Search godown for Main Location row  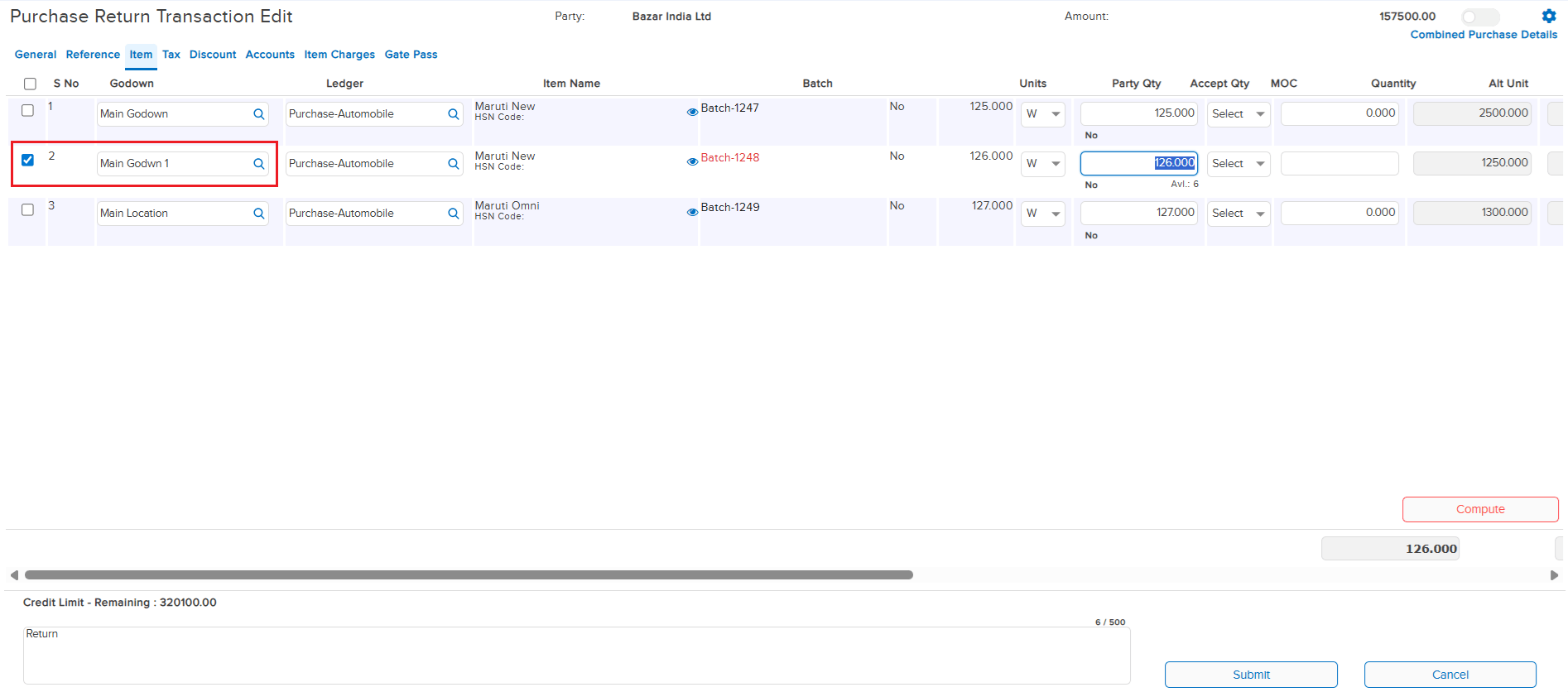259,214
